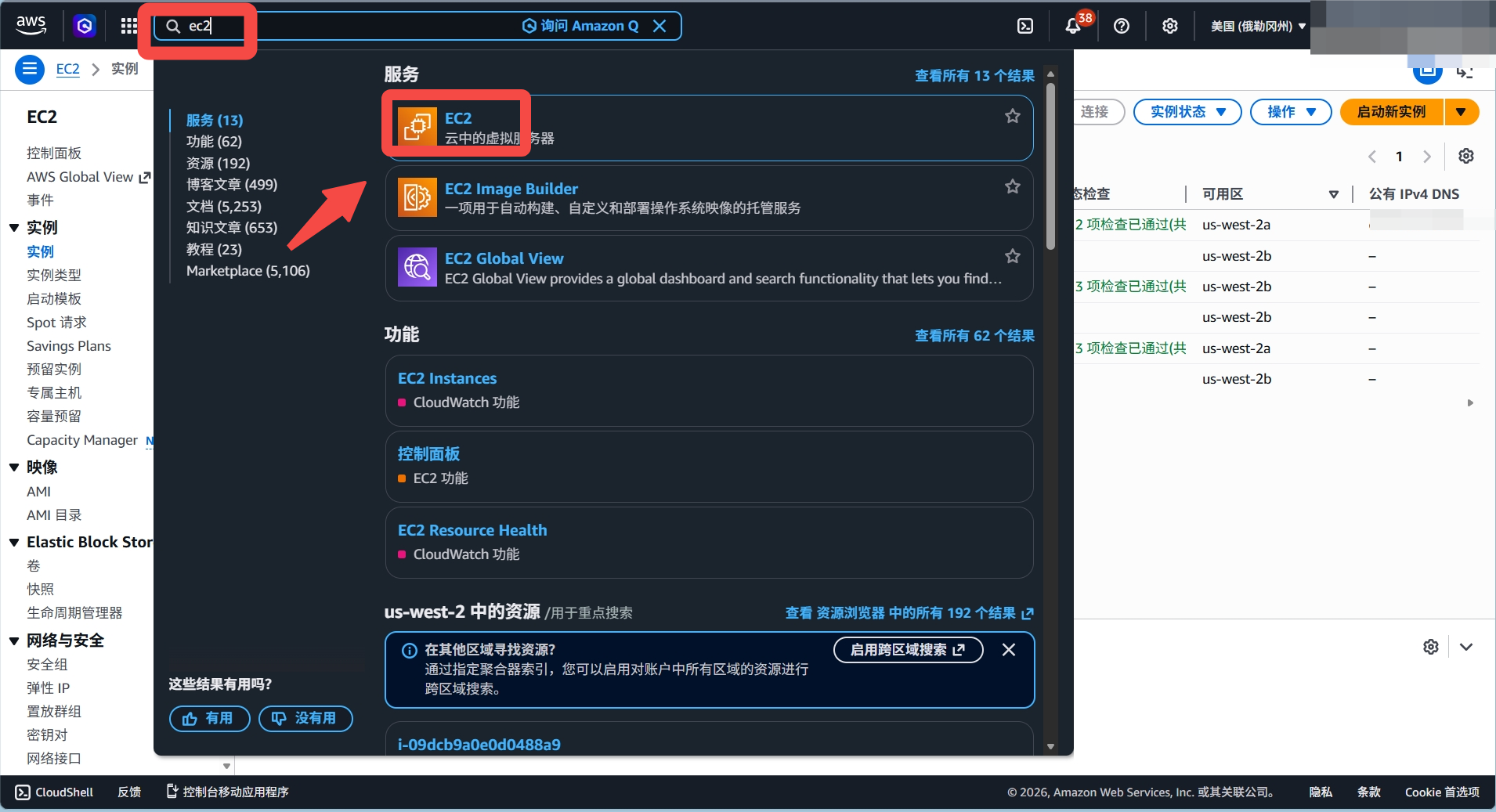Click the launch new instance button
This screenshot has height=812, width=1496.
(x=1392, y=112)
